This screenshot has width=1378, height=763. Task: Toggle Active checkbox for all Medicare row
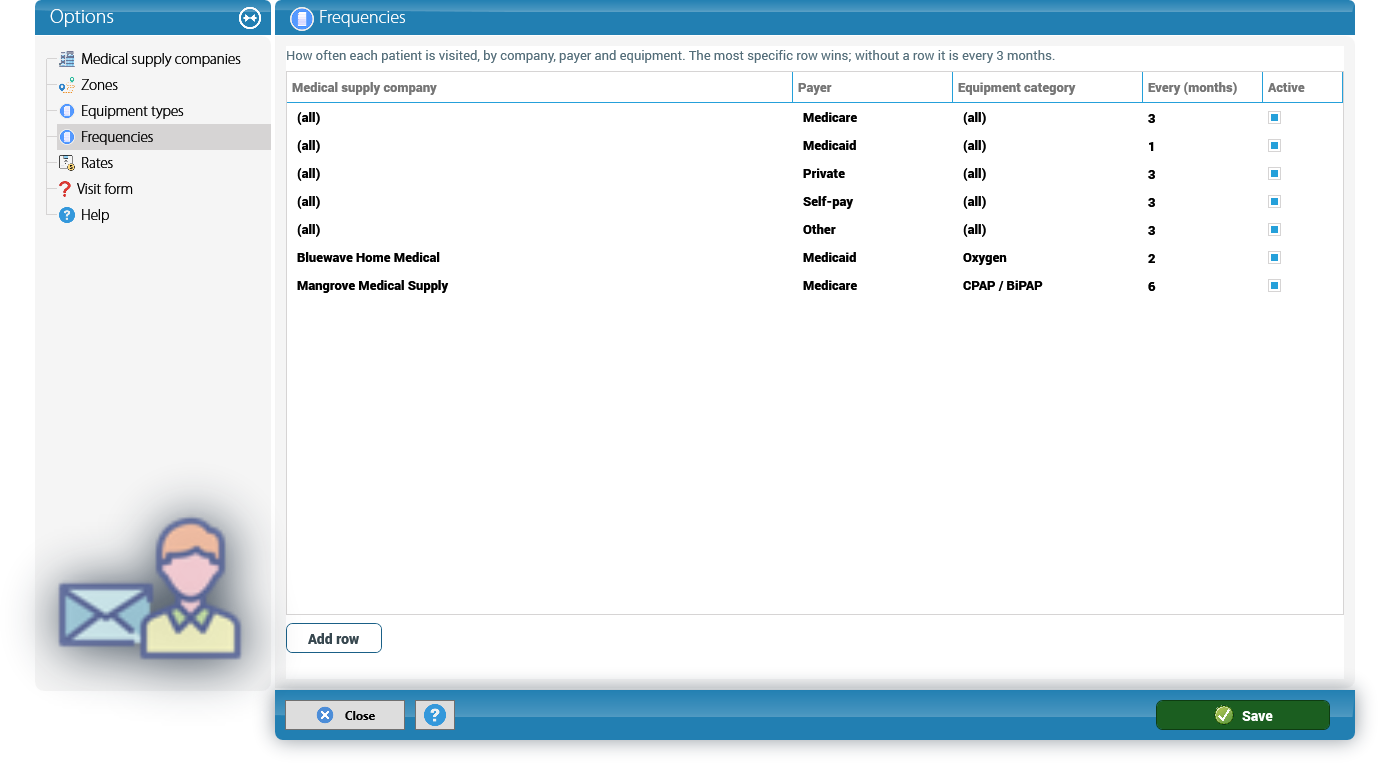[1274, 118]
